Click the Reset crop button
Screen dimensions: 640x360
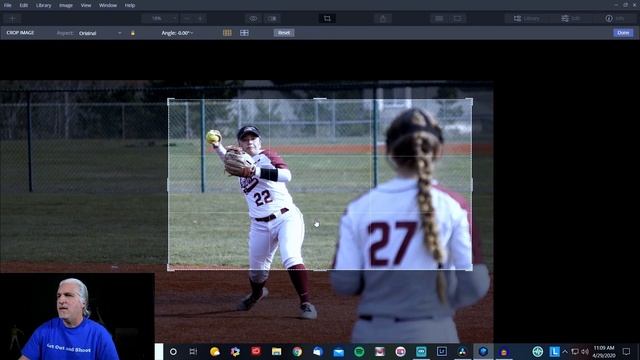tap(284, 33)
